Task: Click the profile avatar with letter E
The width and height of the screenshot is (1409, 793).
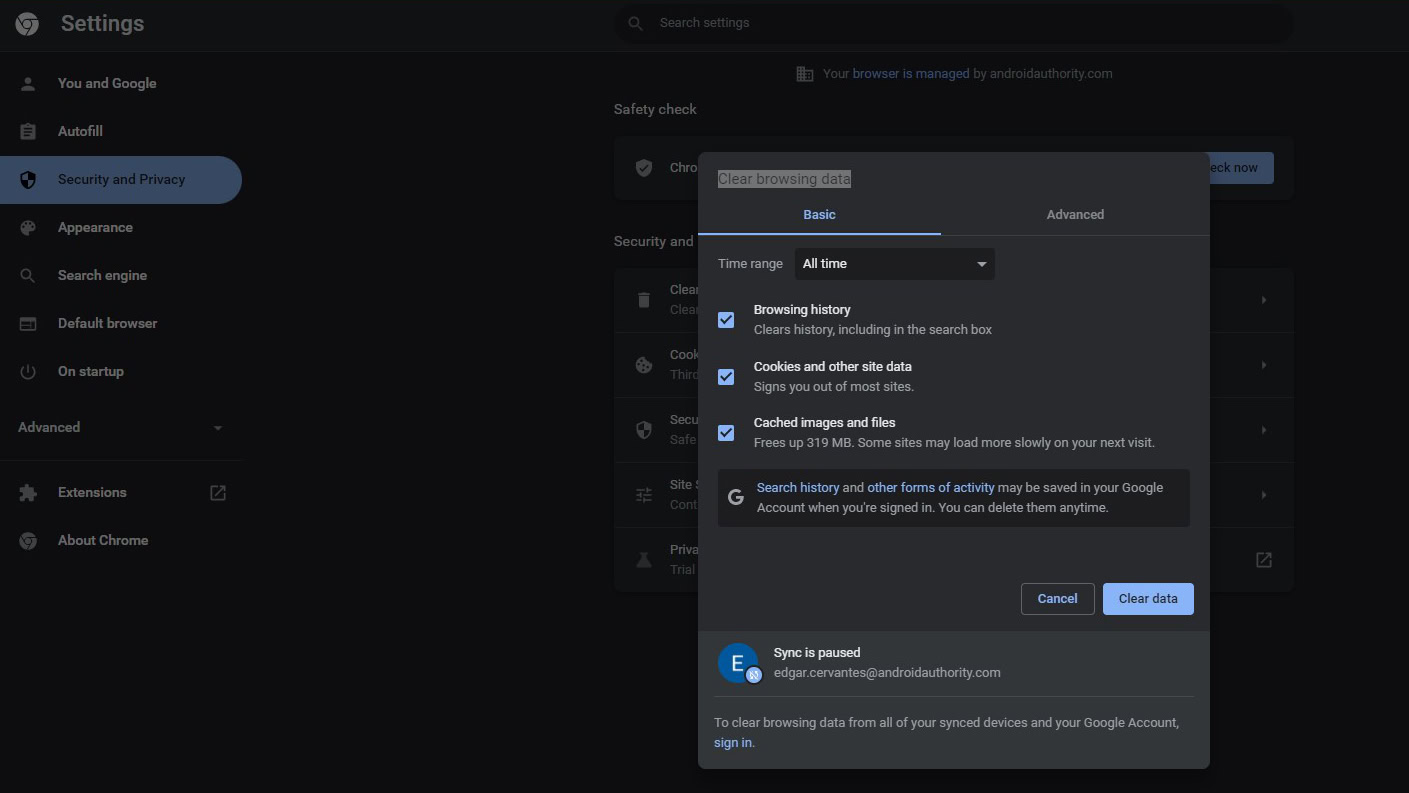Action: (x=738, y=663)
